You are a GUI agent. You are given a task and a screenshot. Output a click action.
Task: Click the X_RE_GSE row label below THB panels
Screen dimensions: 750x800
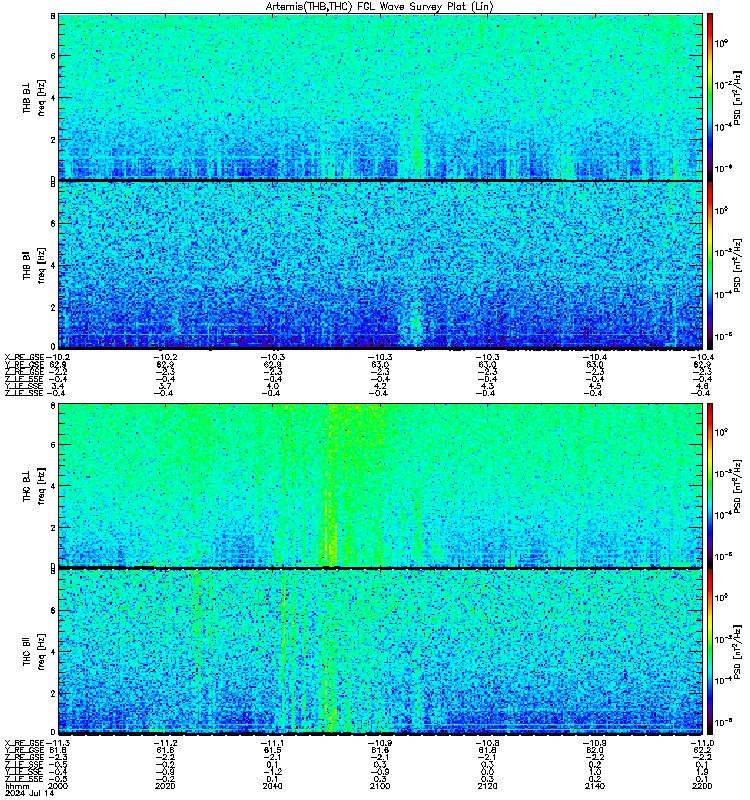click(x=24, y=357)
